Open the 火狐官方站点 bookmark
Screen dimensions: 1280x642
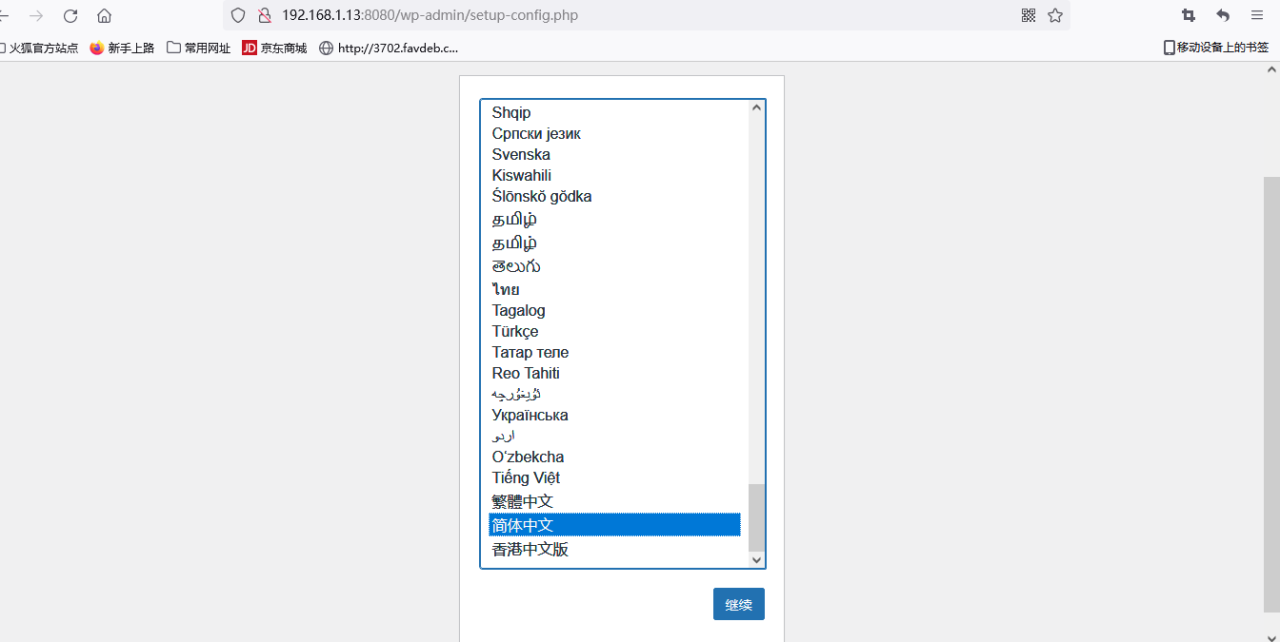[x=39, y=47]
